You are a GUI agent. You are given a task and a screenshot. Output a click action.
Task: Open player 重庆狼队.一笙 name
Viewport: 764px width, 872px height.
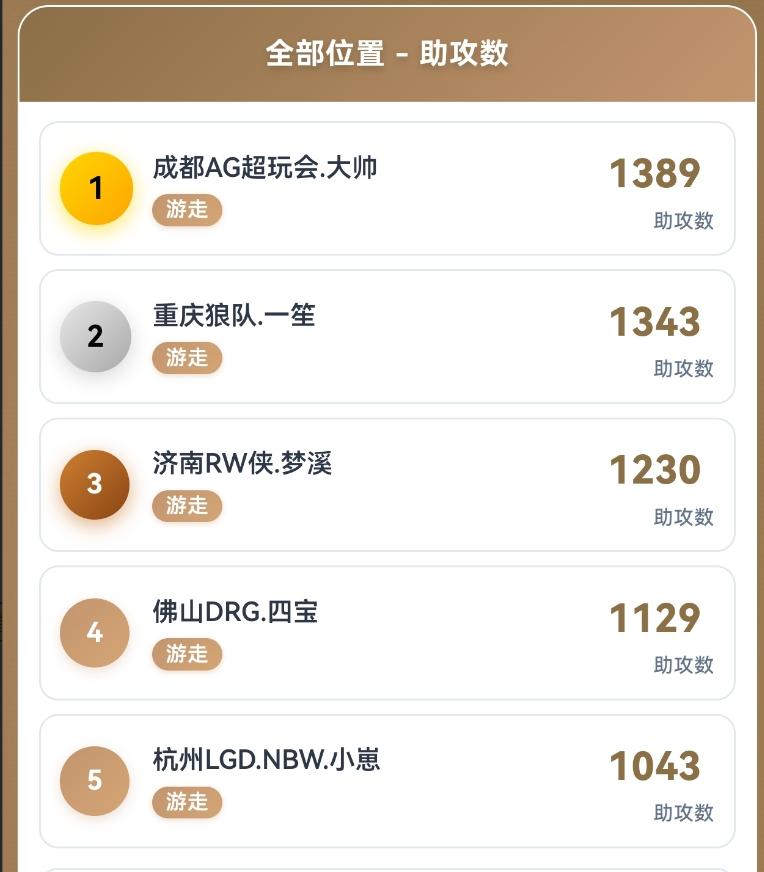pyautogui.click(x=234, y=315)
